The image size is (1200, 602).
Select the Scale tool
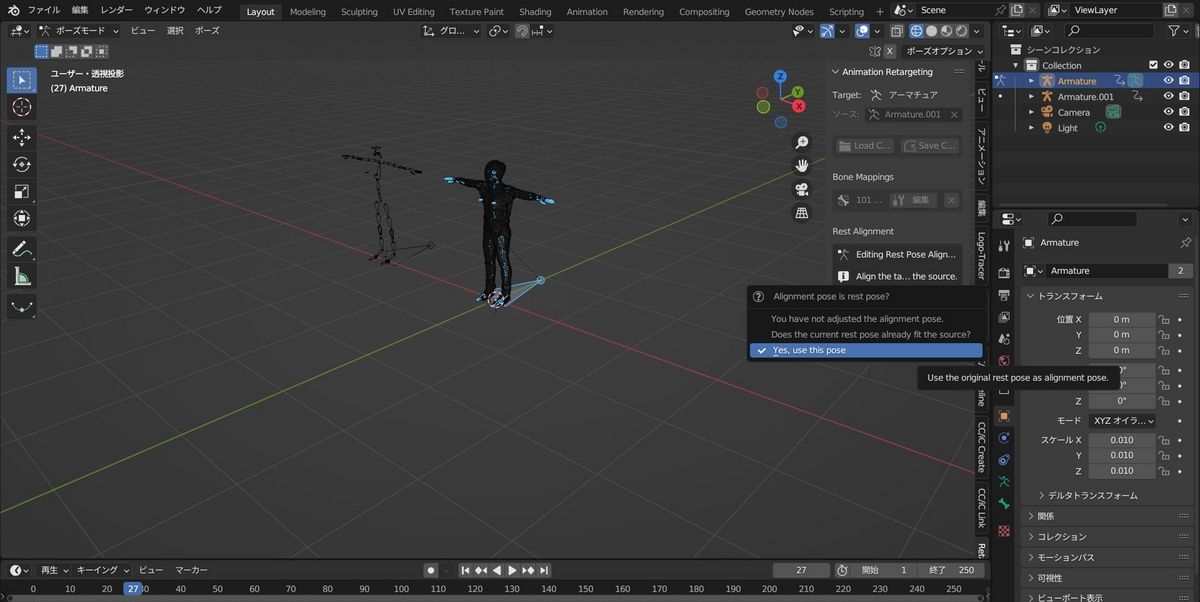[22, 192]
